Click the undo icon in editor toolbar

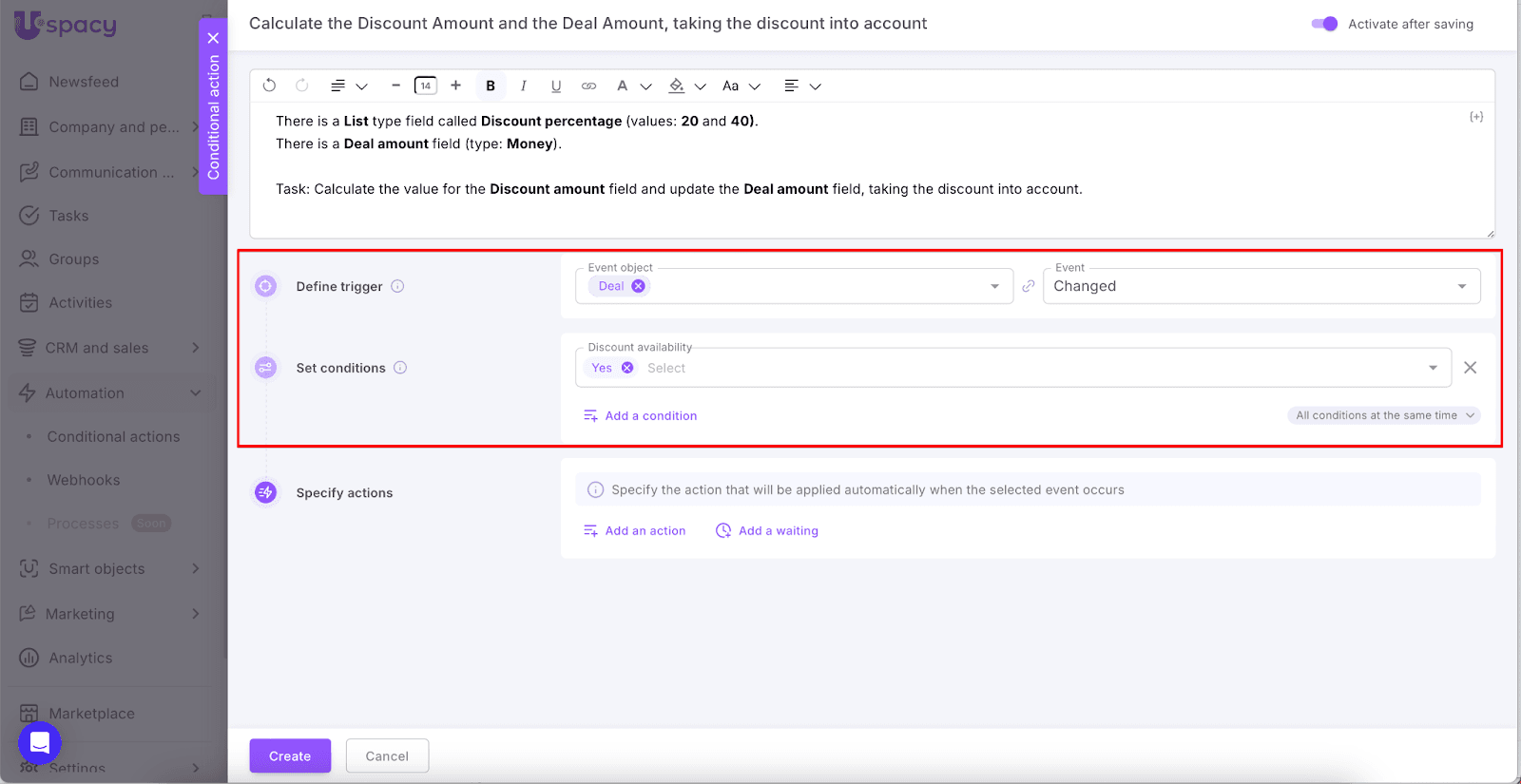269,86
